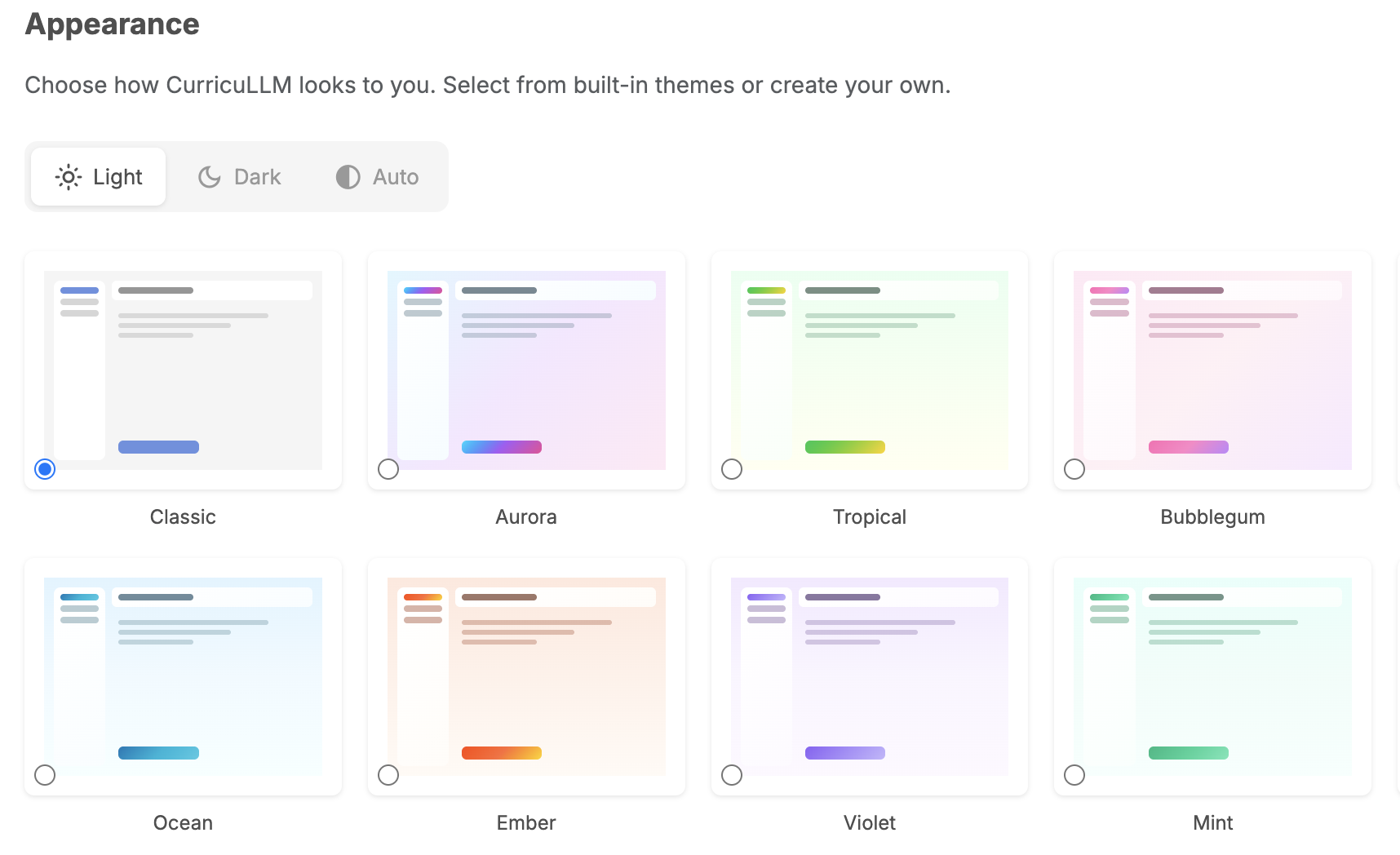Click the sidebar area of the Ember preview
The image size is (1400, 855).
tap(422, 677)
